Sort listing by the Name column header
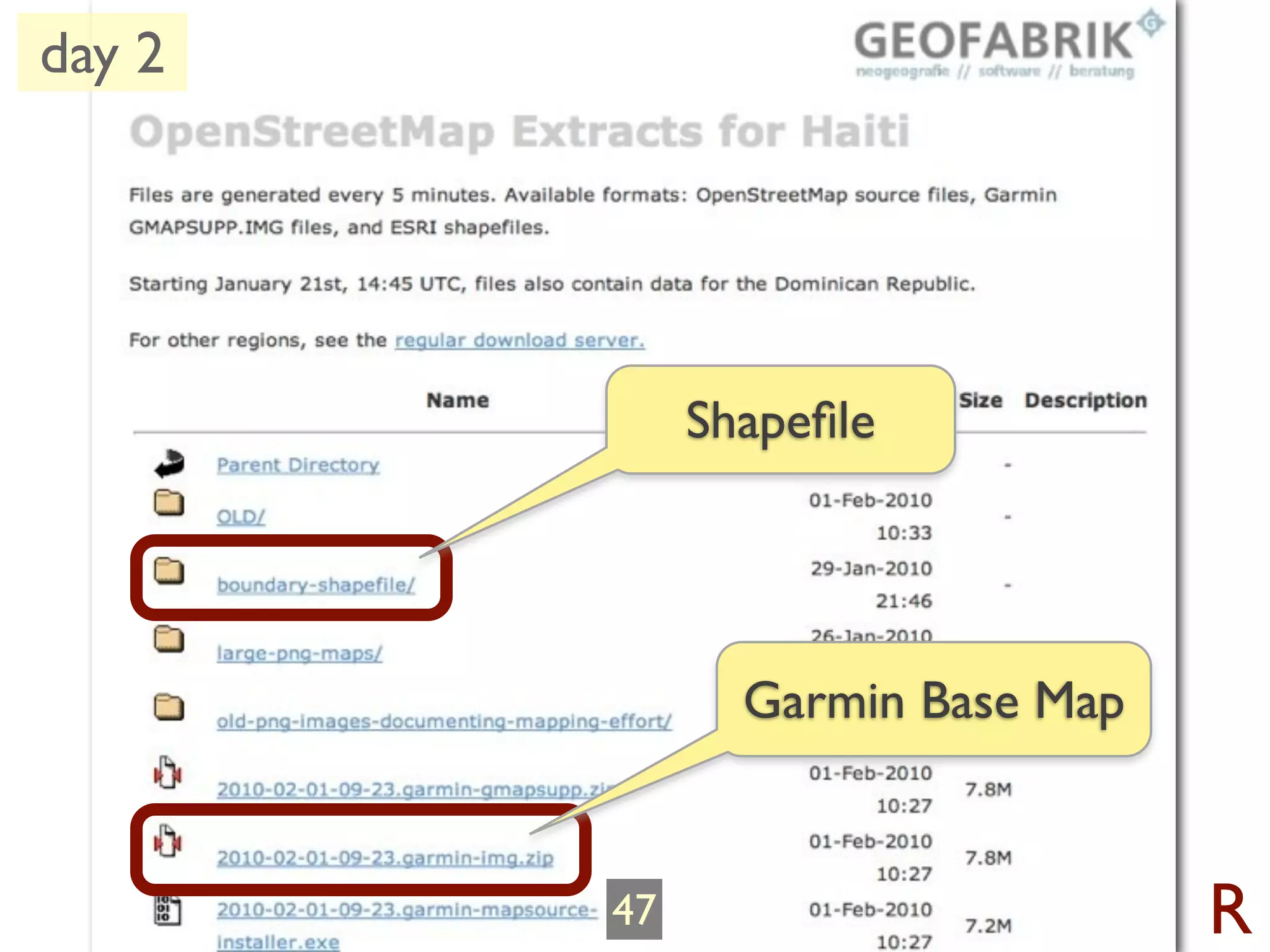This screenshot has height=952, width=1270. click(x=458, y=400)
